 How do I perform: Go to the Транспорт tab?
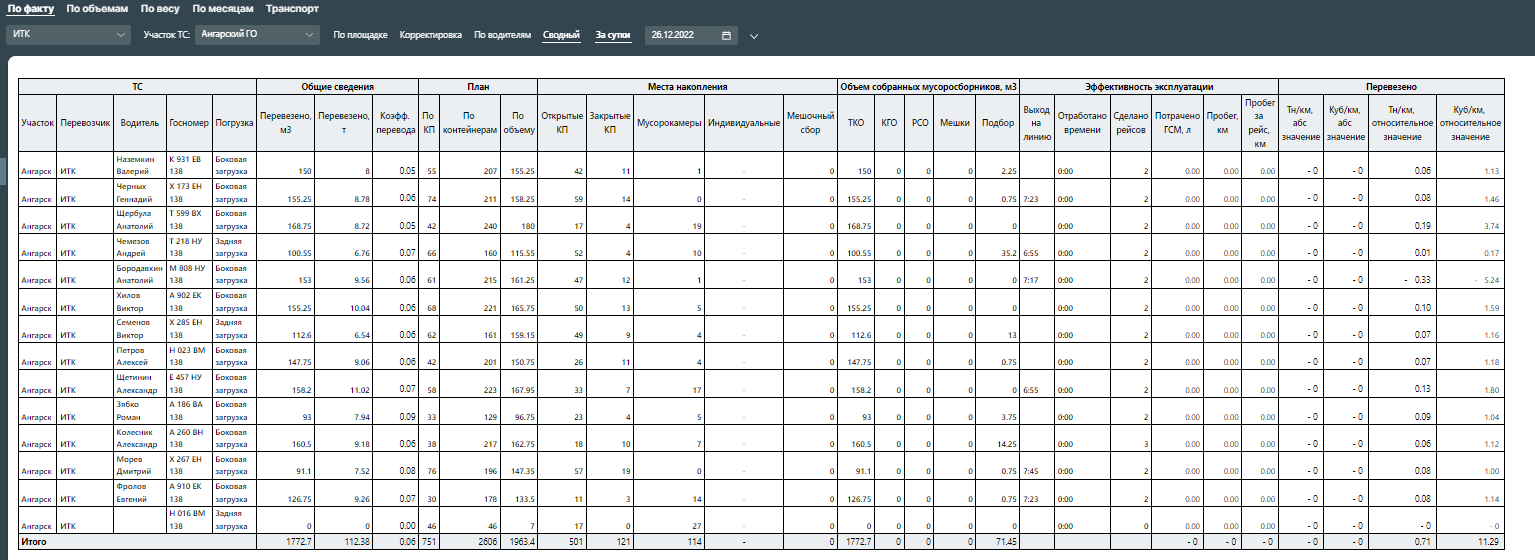tap(293, 8)
